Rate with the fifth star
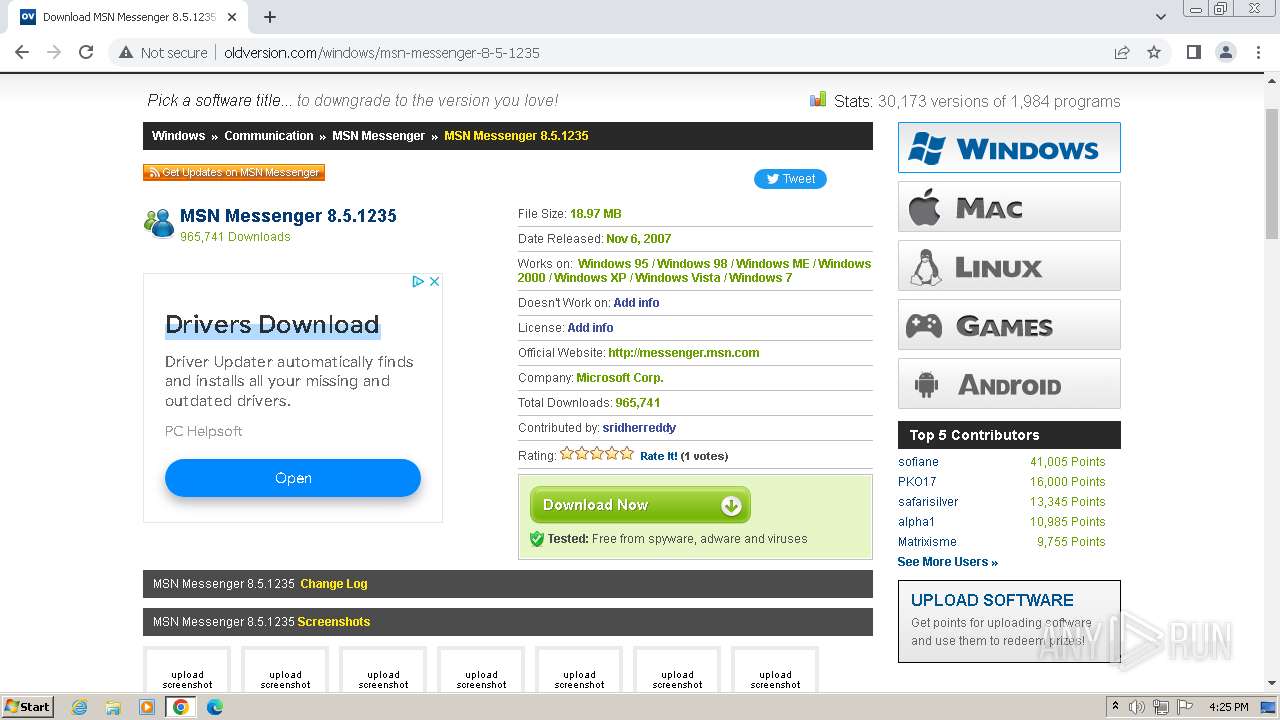The height and width of the screenshot is (720, 1280). point(627,454)
